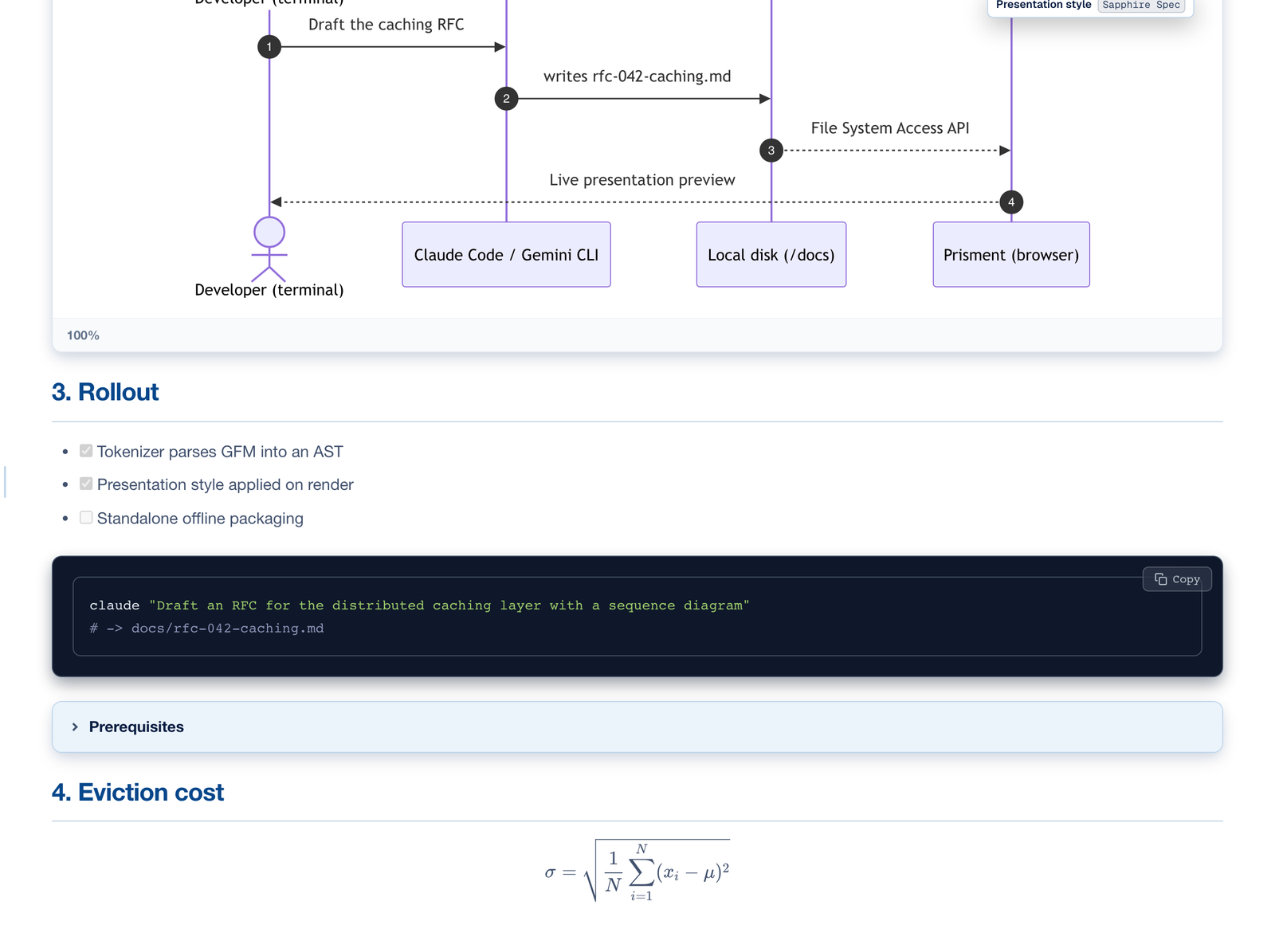Click 'Live presentation preview' message label
1275x952 pixels.
tap(642, 180)
